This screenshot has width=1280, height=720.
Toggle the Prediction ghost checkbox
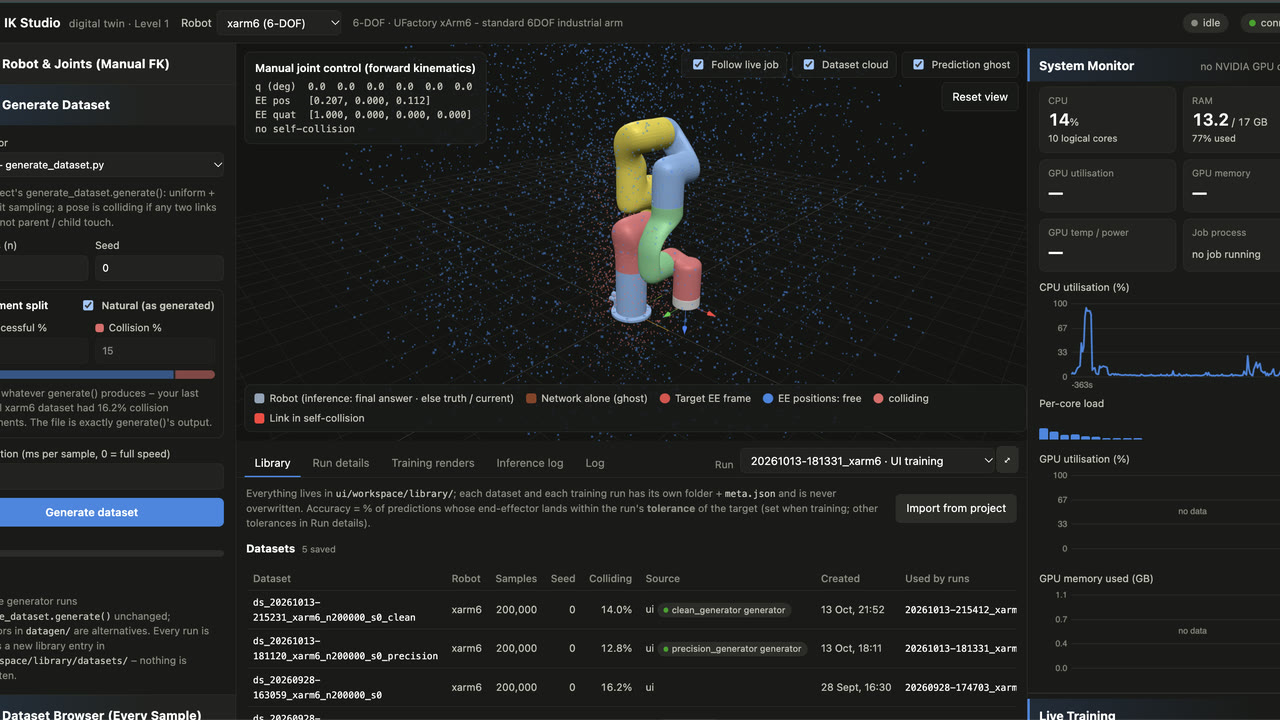tap(919, 65)
